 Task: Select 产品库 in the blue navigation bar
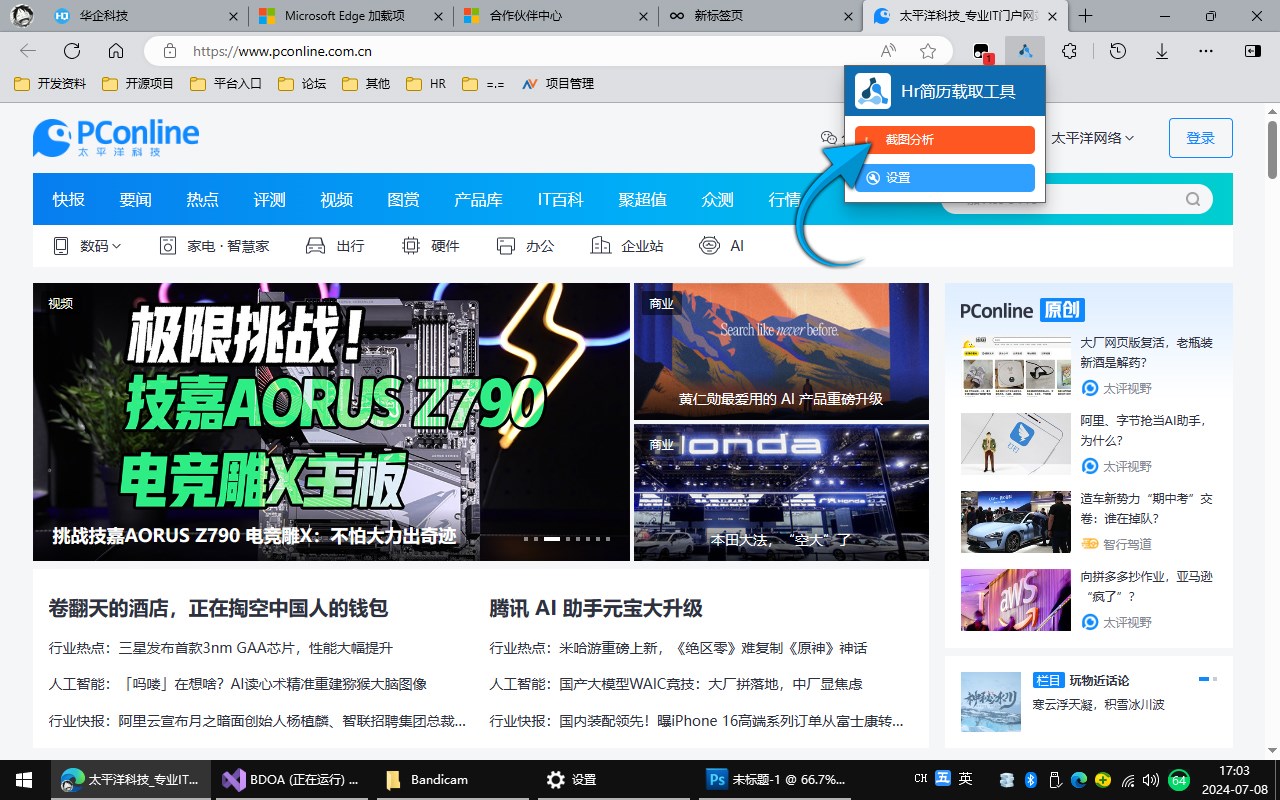click(x=478, y=199)
